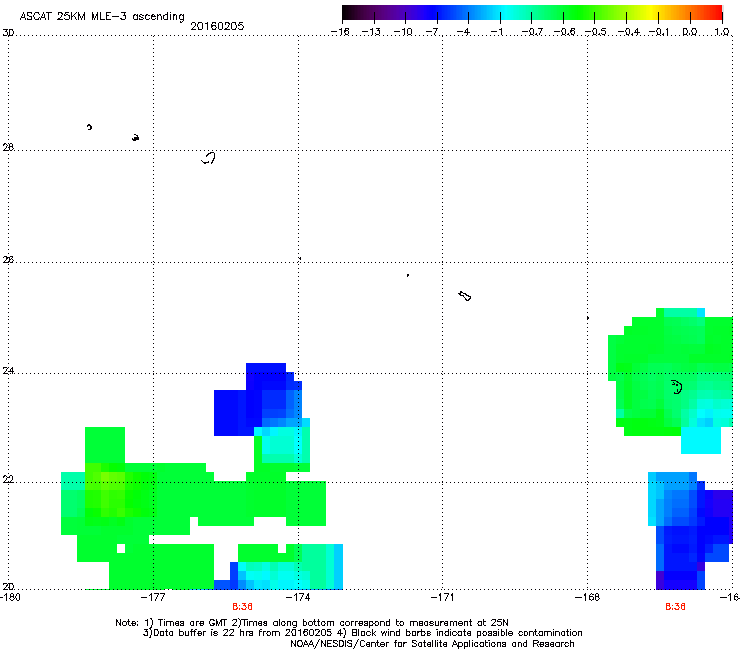Click the 1.0 color bar label
This screenshot has height=650, width=740.
coord(722,32)
